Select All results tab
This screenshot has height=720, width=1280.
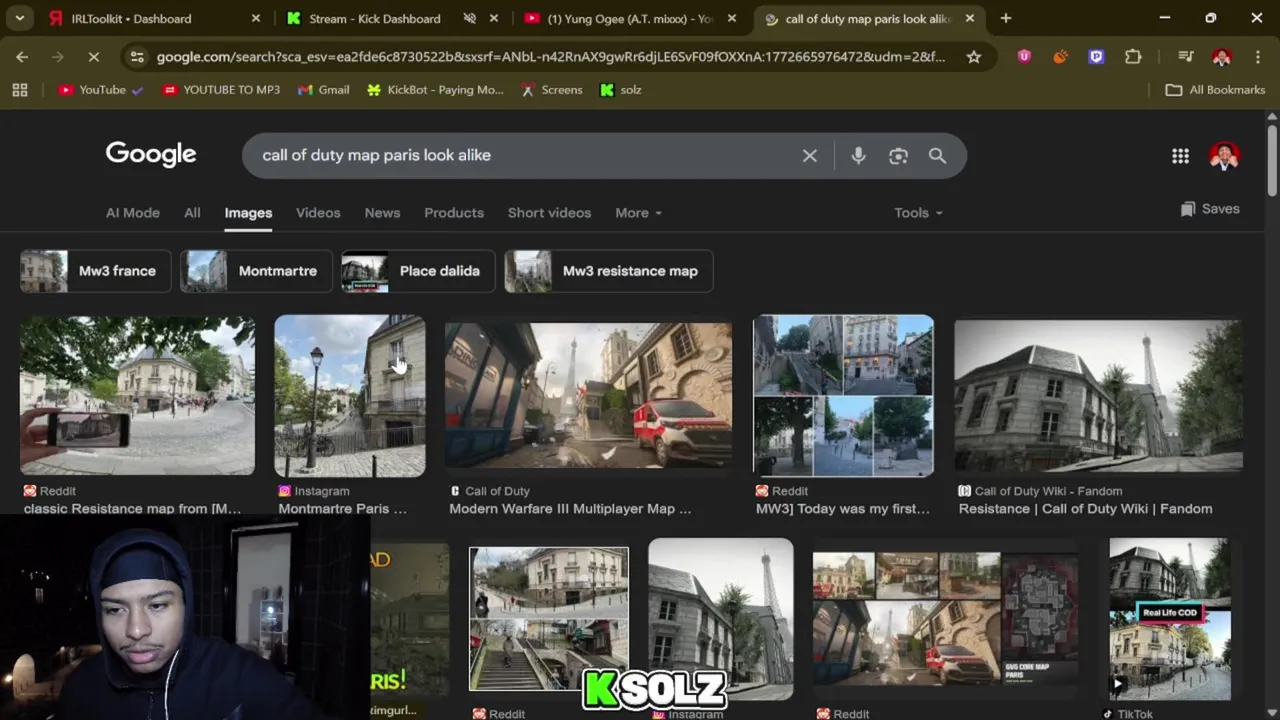pos(192,213)
